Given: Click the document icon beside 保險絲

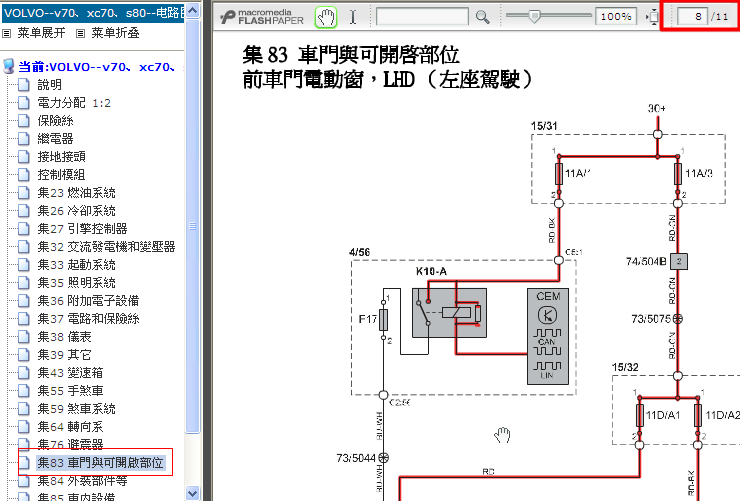Looking at the screenshot, I should click(x=24, y=121).
